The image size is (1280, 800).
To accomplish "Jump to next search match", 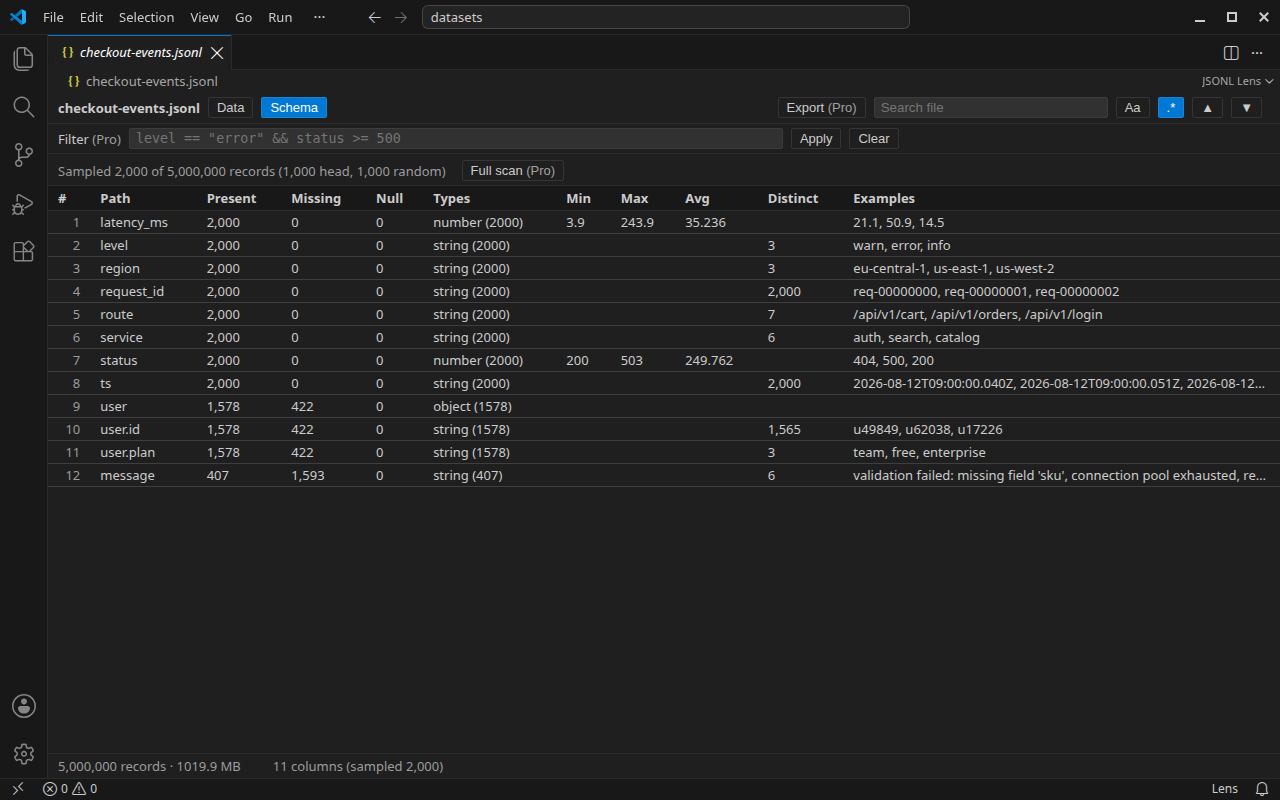I will coord(1246,108).
